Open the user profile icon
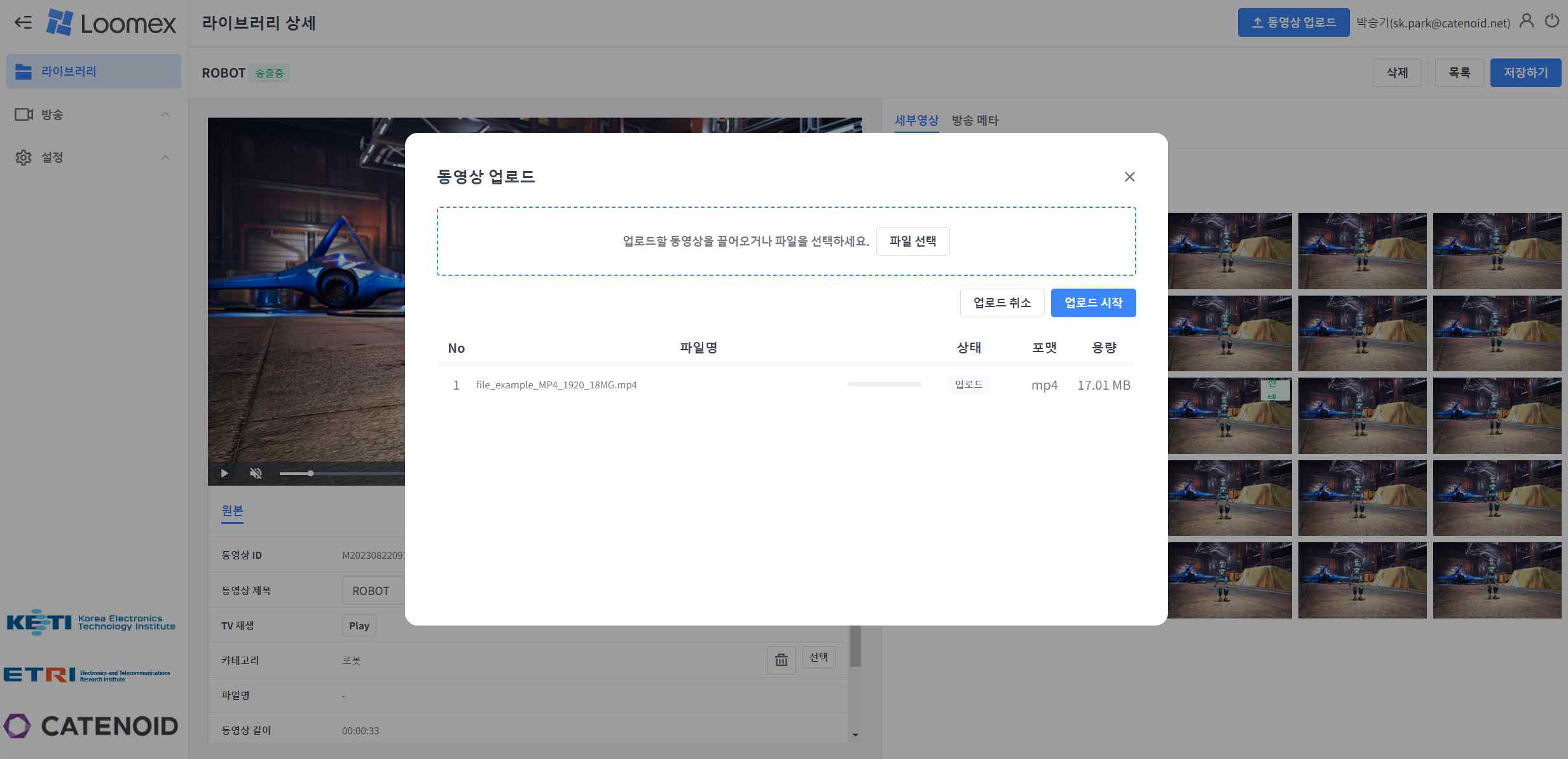This screenshot has height=759, width=1568. coord(1526,21)
